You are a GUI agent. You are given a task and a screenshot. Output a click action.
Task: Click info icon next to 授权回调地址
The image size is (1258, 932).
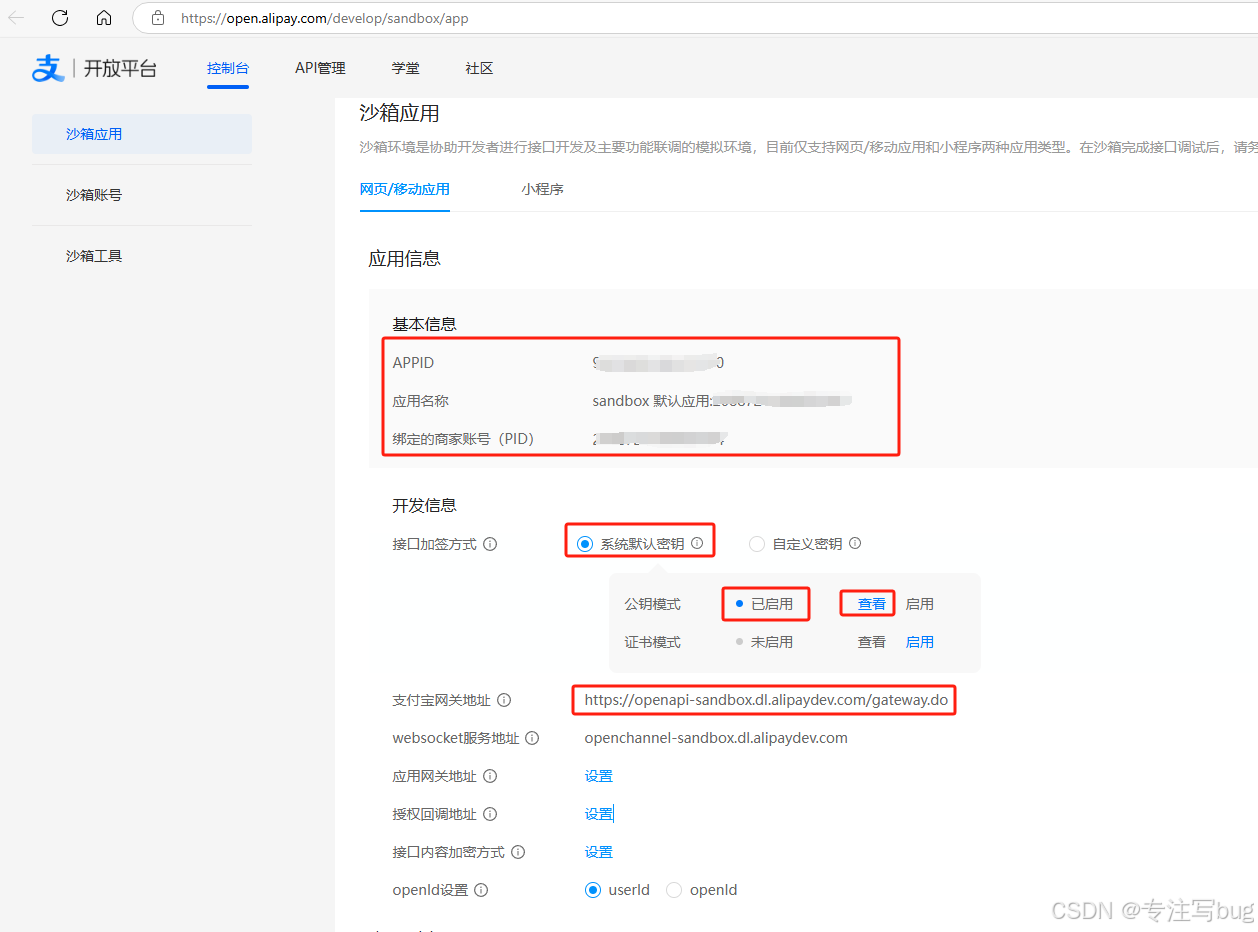490,814
